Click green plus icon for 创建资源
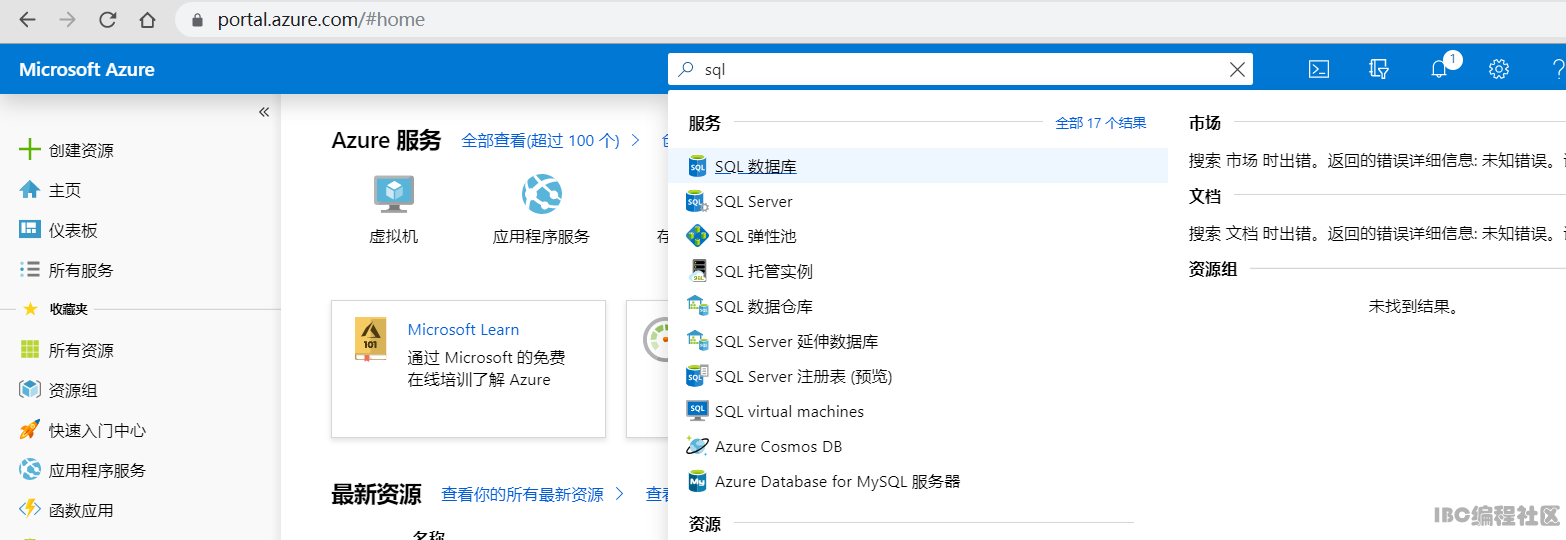The image size is (1566, 540). coord(30,150)
